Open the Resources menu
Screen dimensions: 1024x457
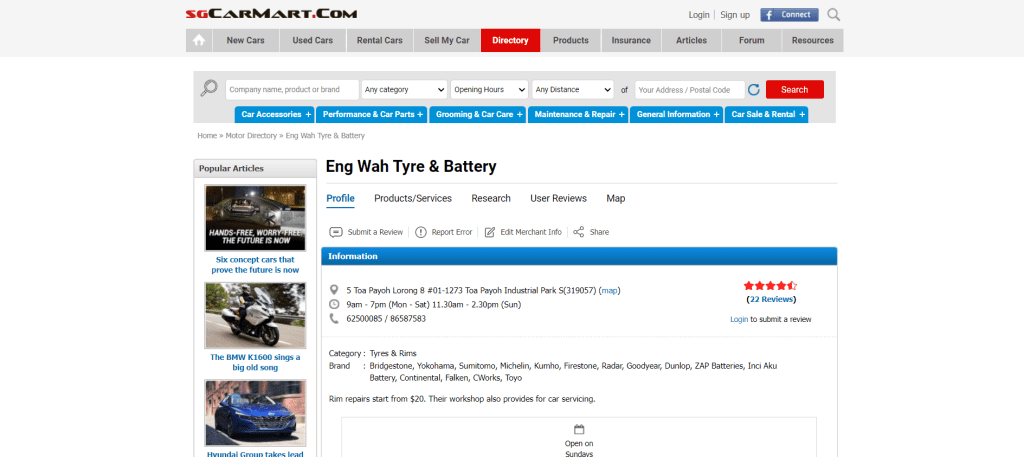[x=812, y=40]
